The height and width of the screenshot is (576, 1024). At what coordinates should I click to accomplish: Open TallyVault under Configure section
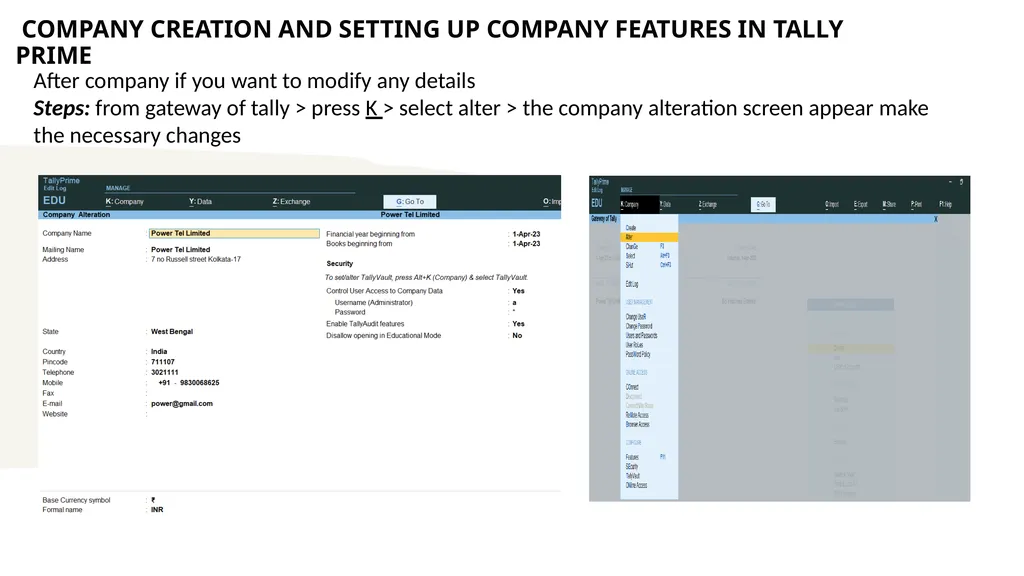tap(633, 476)
